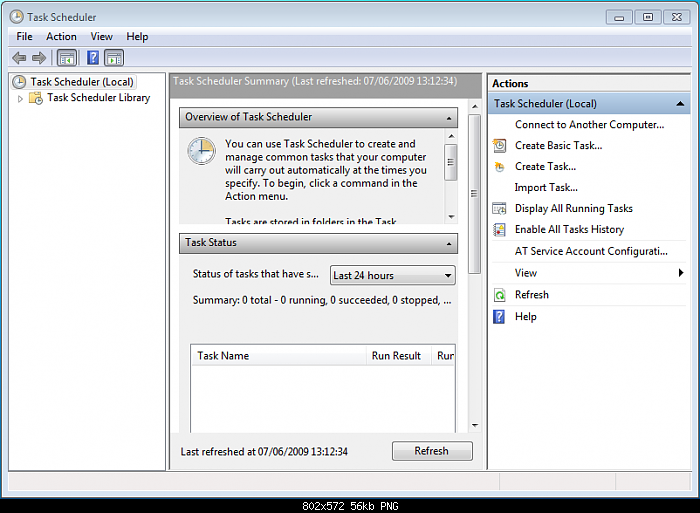Open the Last 24 hours dropdown
The width and height of the screenshot is (700, 513).
(x=393, y=275)
